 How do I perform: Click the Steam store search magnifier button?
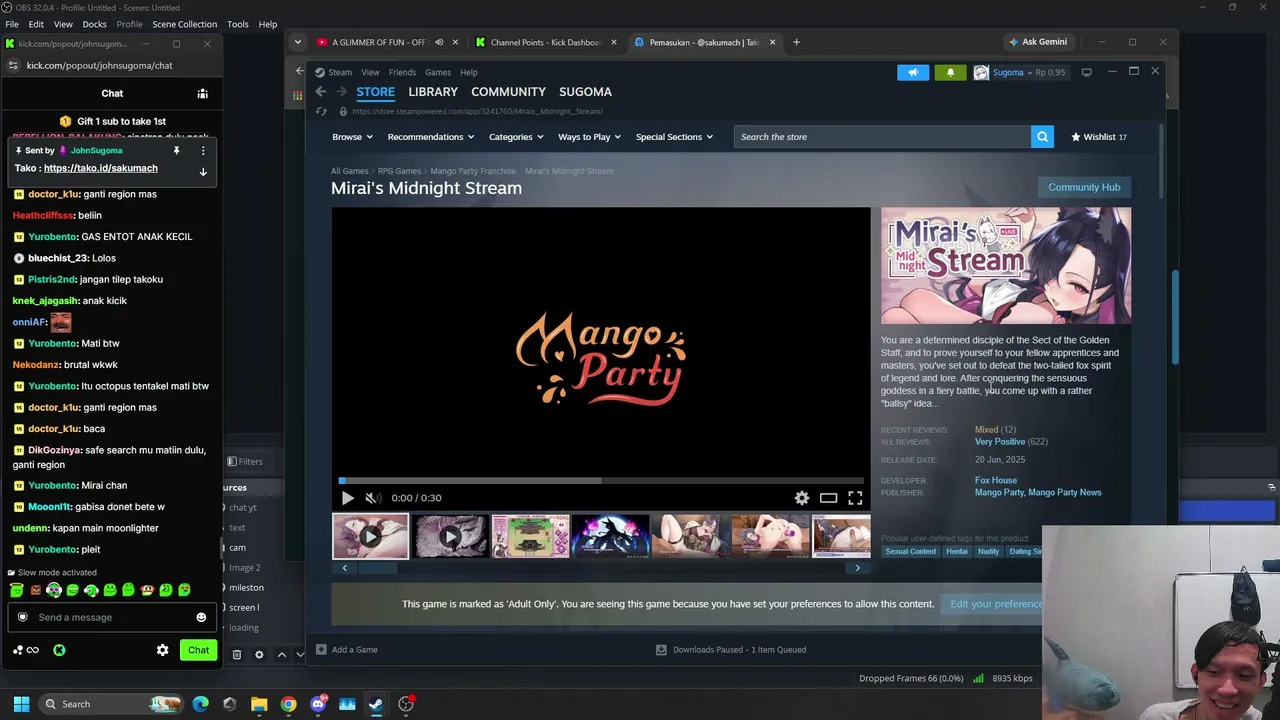click(x=1042, y=137)
